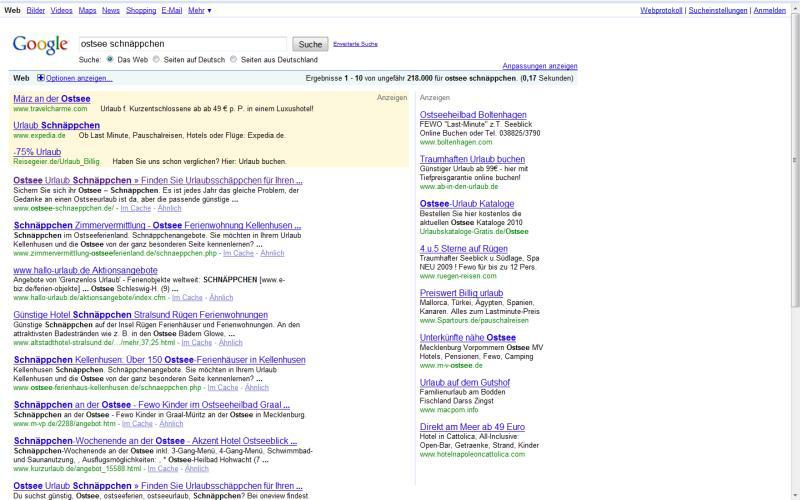
Task: Click 'Ähnlich' for altstadthotel-stralsund.de result
Action: point(231,342)
